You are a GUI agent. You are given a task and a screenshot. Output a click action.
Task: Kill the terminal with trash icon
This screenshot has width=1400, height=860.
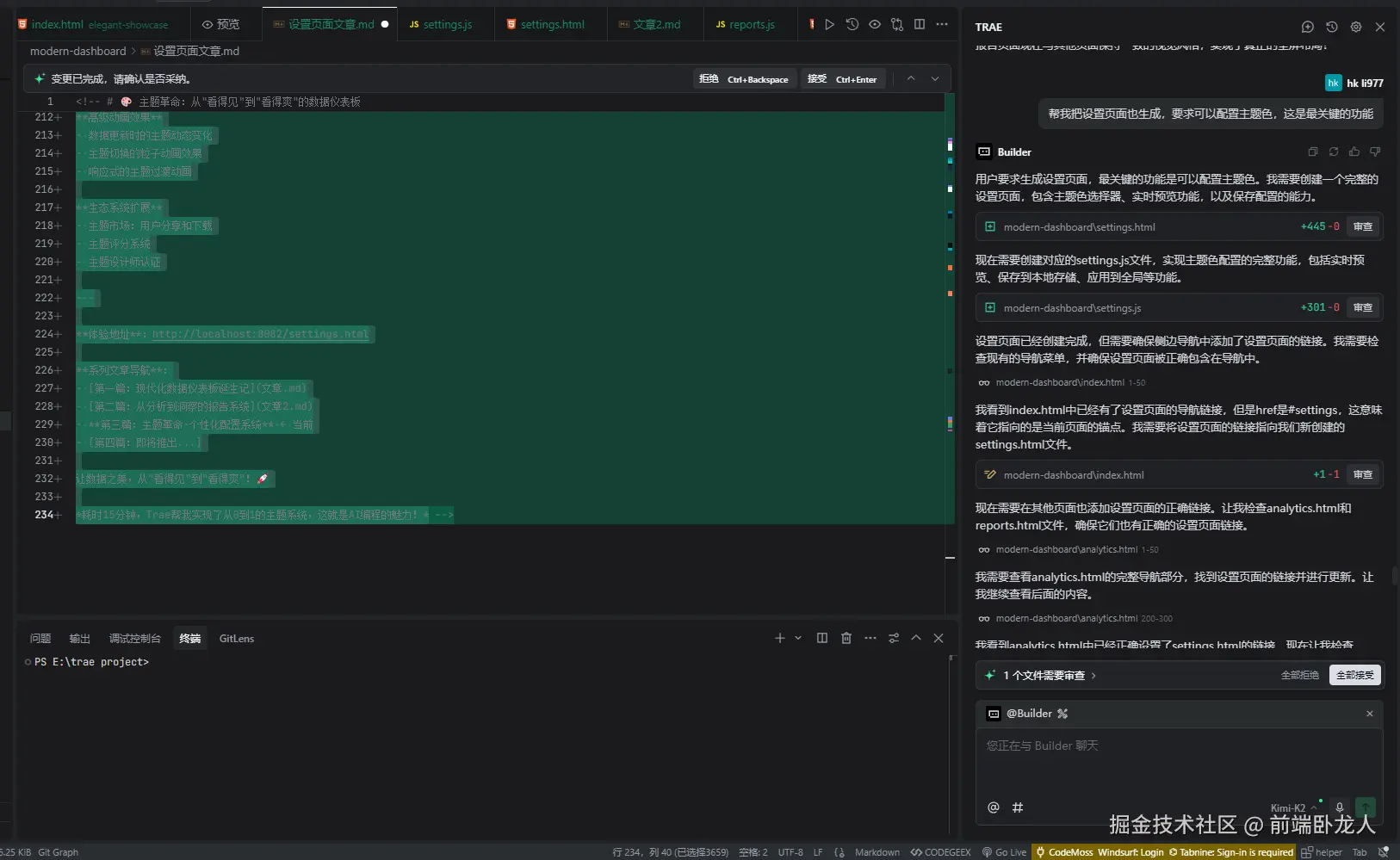pyautogui.click(x=846, y=638)
